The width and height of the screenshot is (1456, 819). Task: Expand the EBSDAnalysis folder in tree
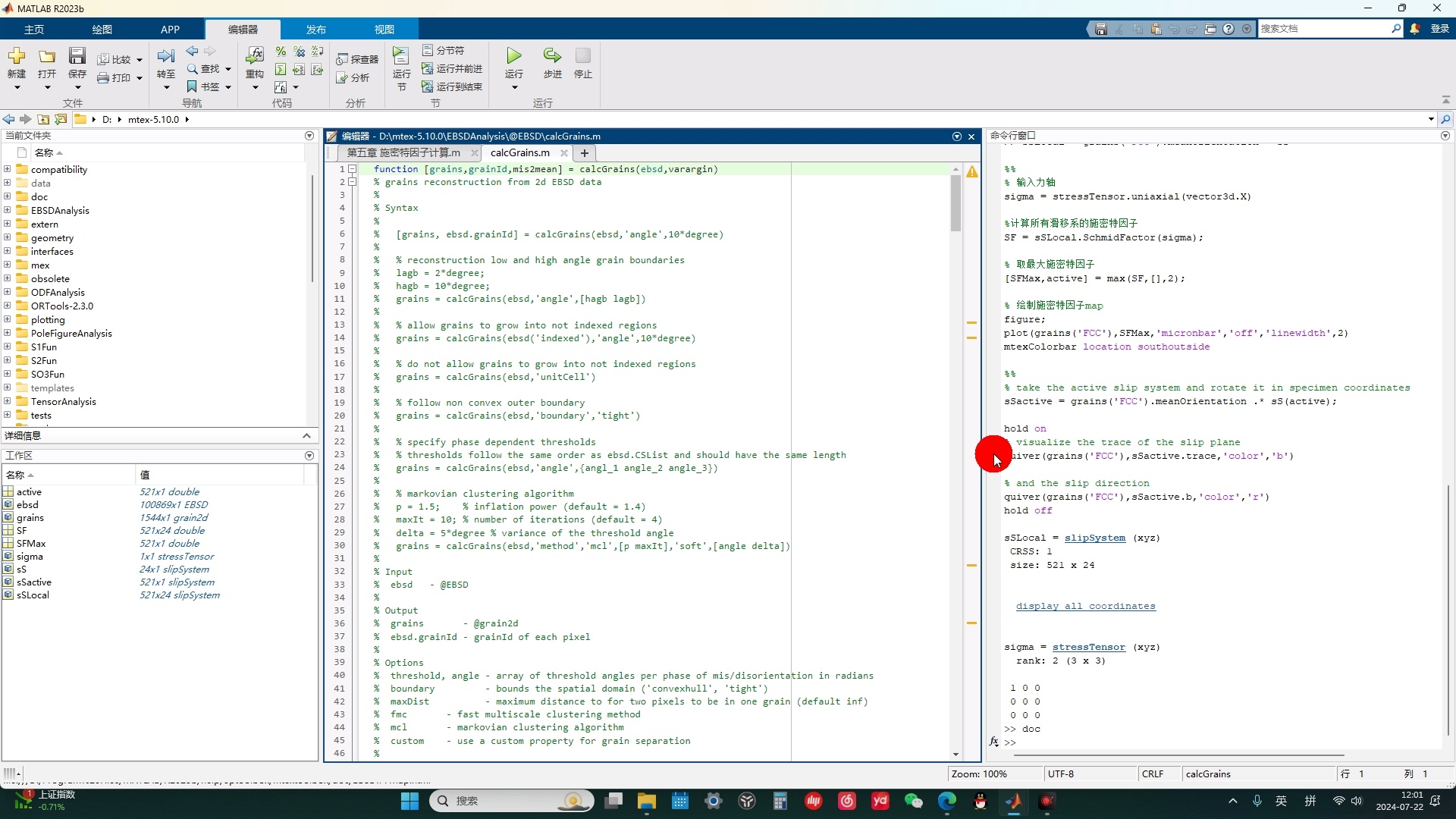7,210
